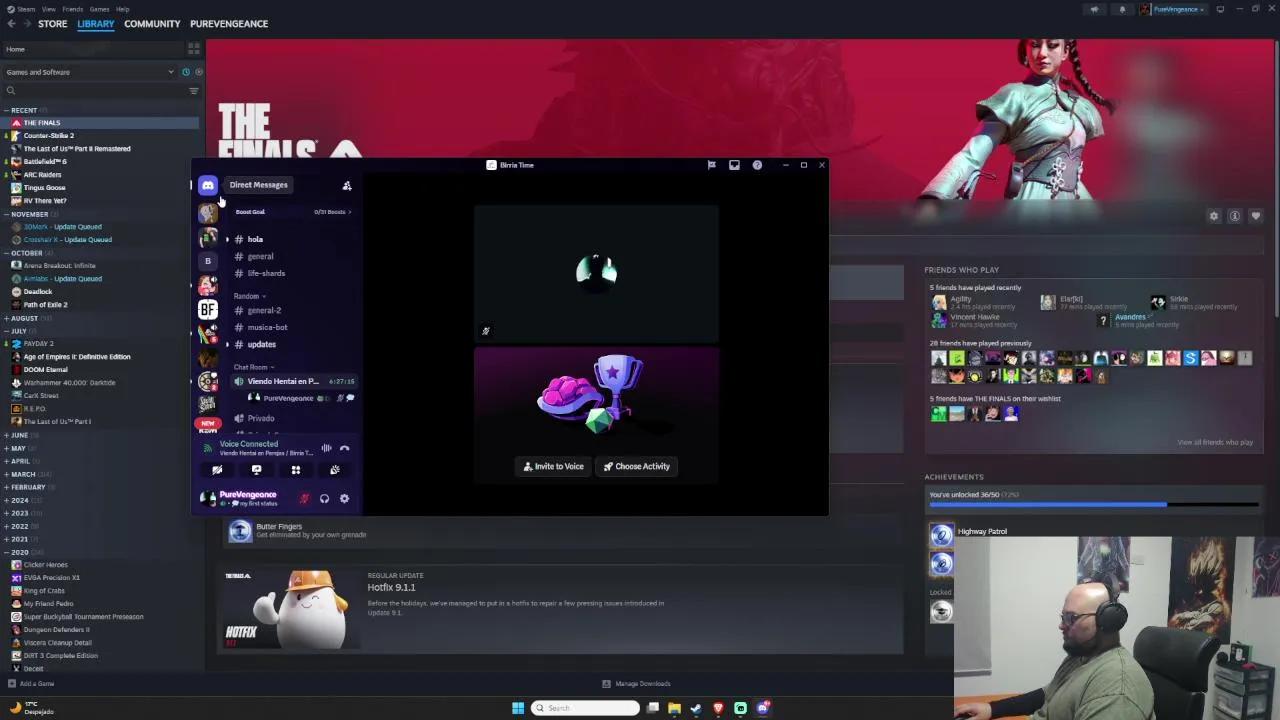
Task: Select ARC Raiders in Steam library
Action: pyautogui.click(x=42, y=175)
